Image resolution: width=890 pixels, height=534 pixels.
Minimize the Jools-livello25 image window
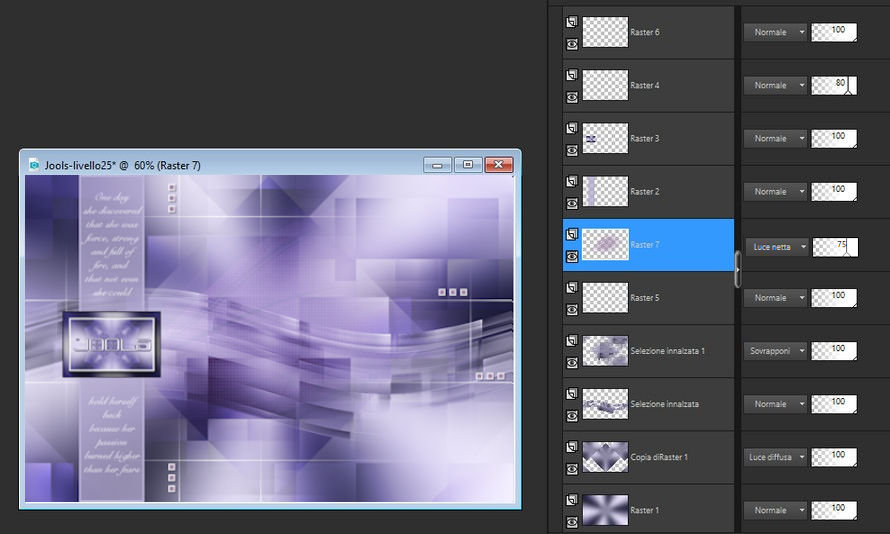tap(437, 165)
